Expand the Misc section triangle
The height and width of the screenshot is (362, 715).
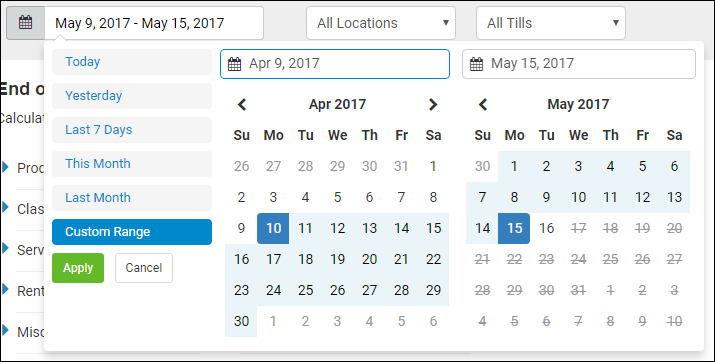(x=5, y=330)
